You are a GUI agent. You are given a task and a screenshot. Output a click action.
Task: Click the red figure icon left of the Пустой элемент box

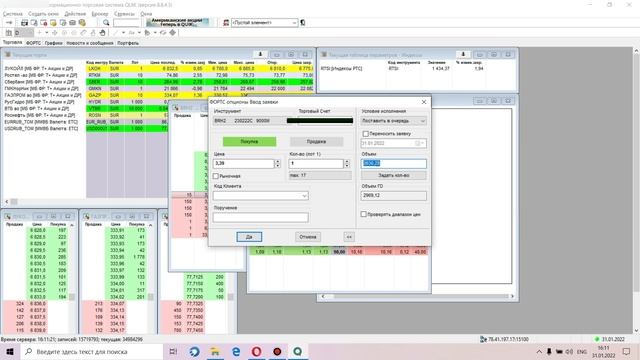(226, 23)
